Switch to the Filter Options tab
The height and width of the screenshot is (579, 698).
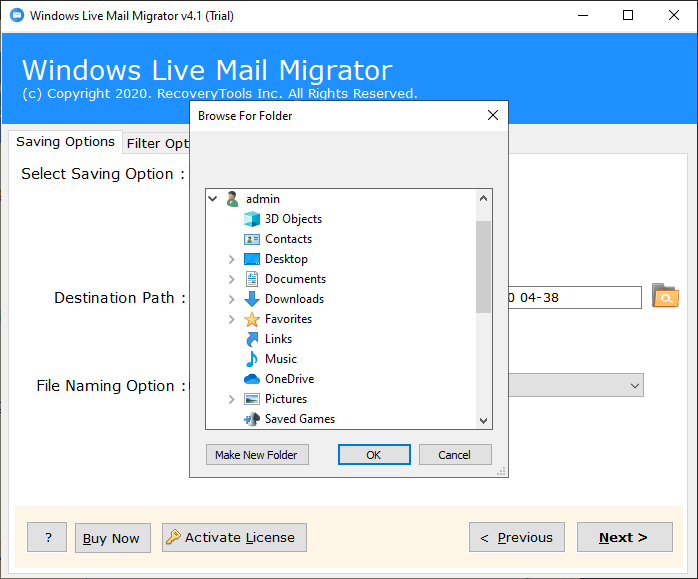157,143
